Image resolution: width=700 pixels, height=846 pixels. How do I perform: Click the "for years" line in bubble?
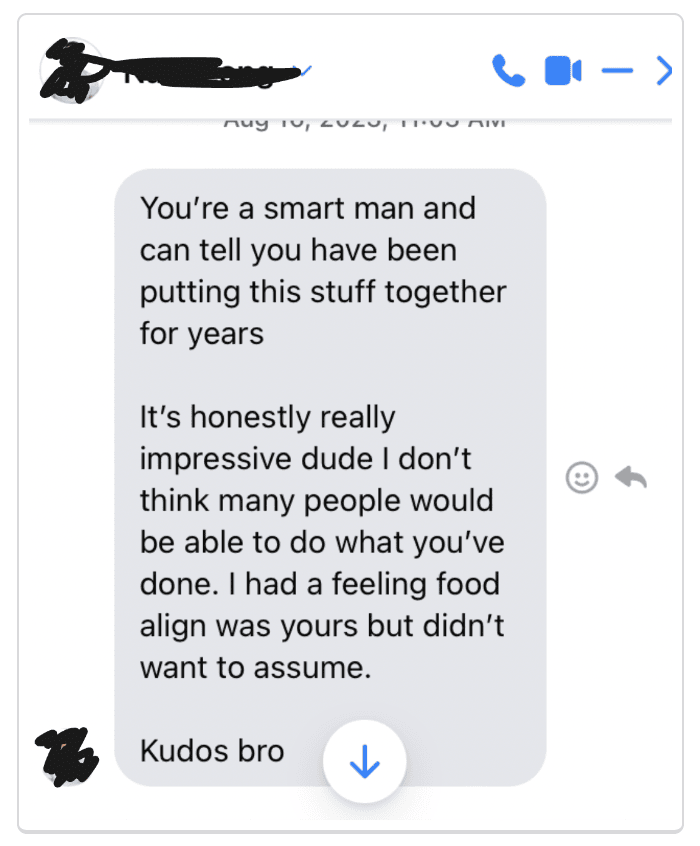pyautogui.click(x=202, y=333)
